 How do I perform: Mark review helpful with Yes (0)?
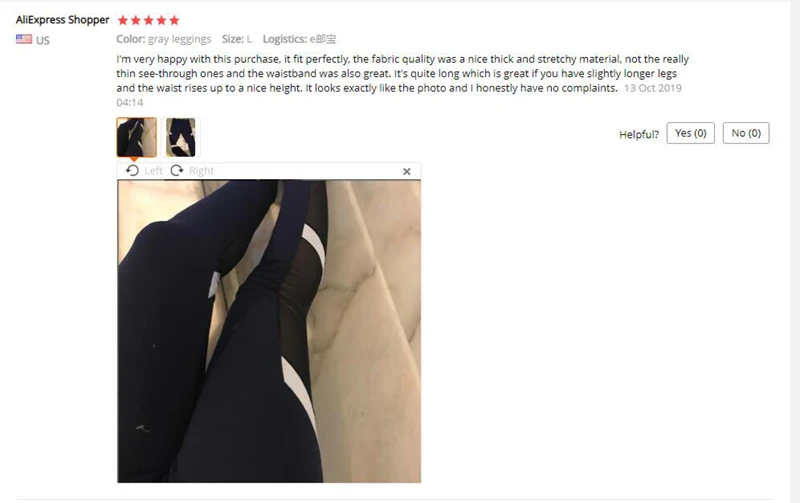(x=690, y=133)
